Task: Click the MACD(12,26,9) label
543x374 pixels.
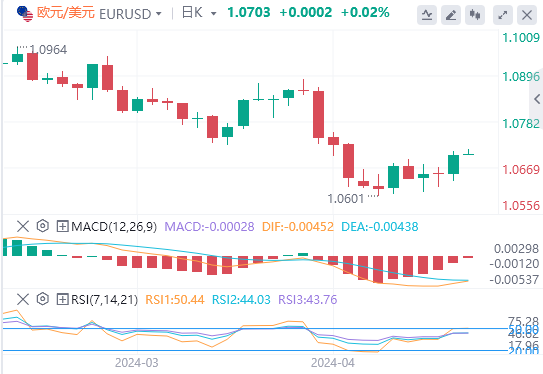Action: (x=114, y=226)
